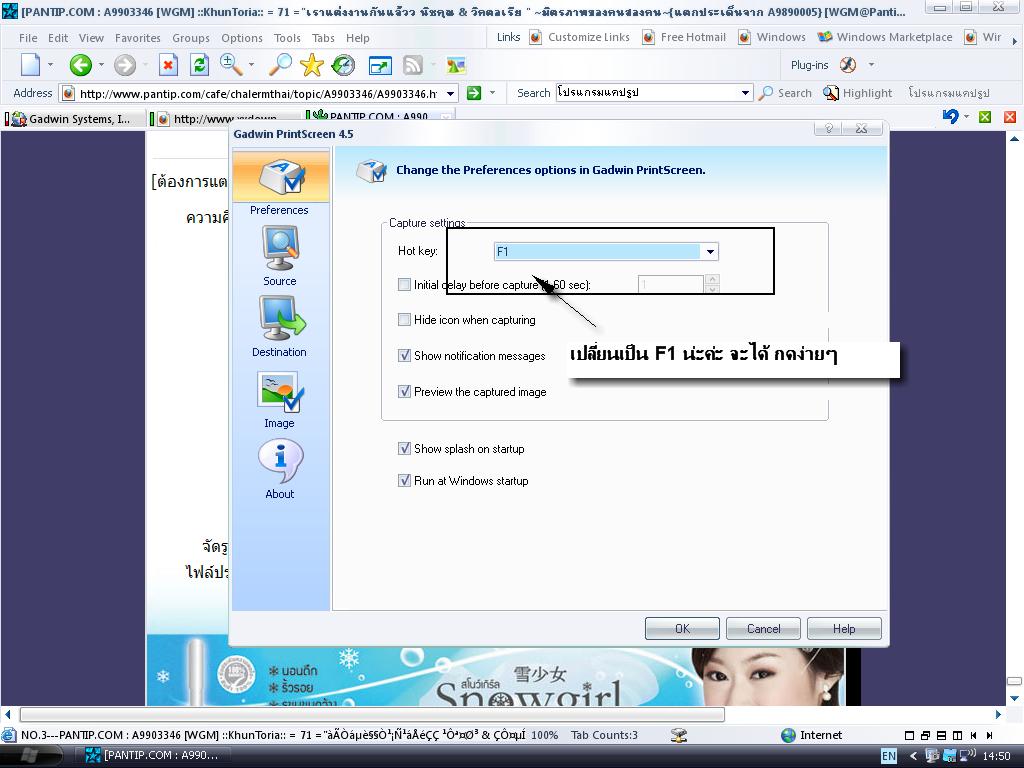Screen dimensions: 1024x768
Task: Toggle Run at Windows startup checkbox
Action: click(404, 480)
